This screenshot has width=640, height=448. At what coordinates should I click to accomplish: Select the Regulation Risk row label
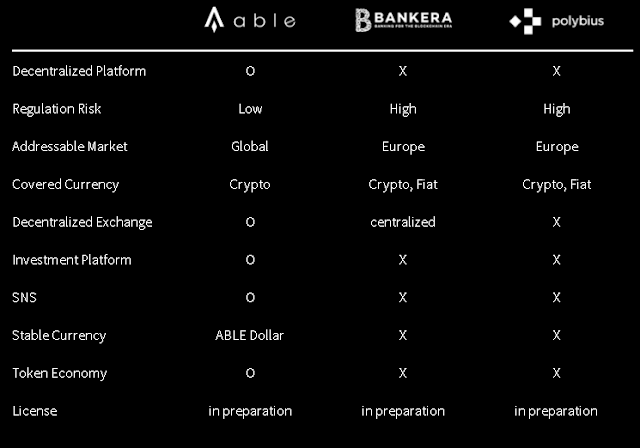click(x=57, y=109)
